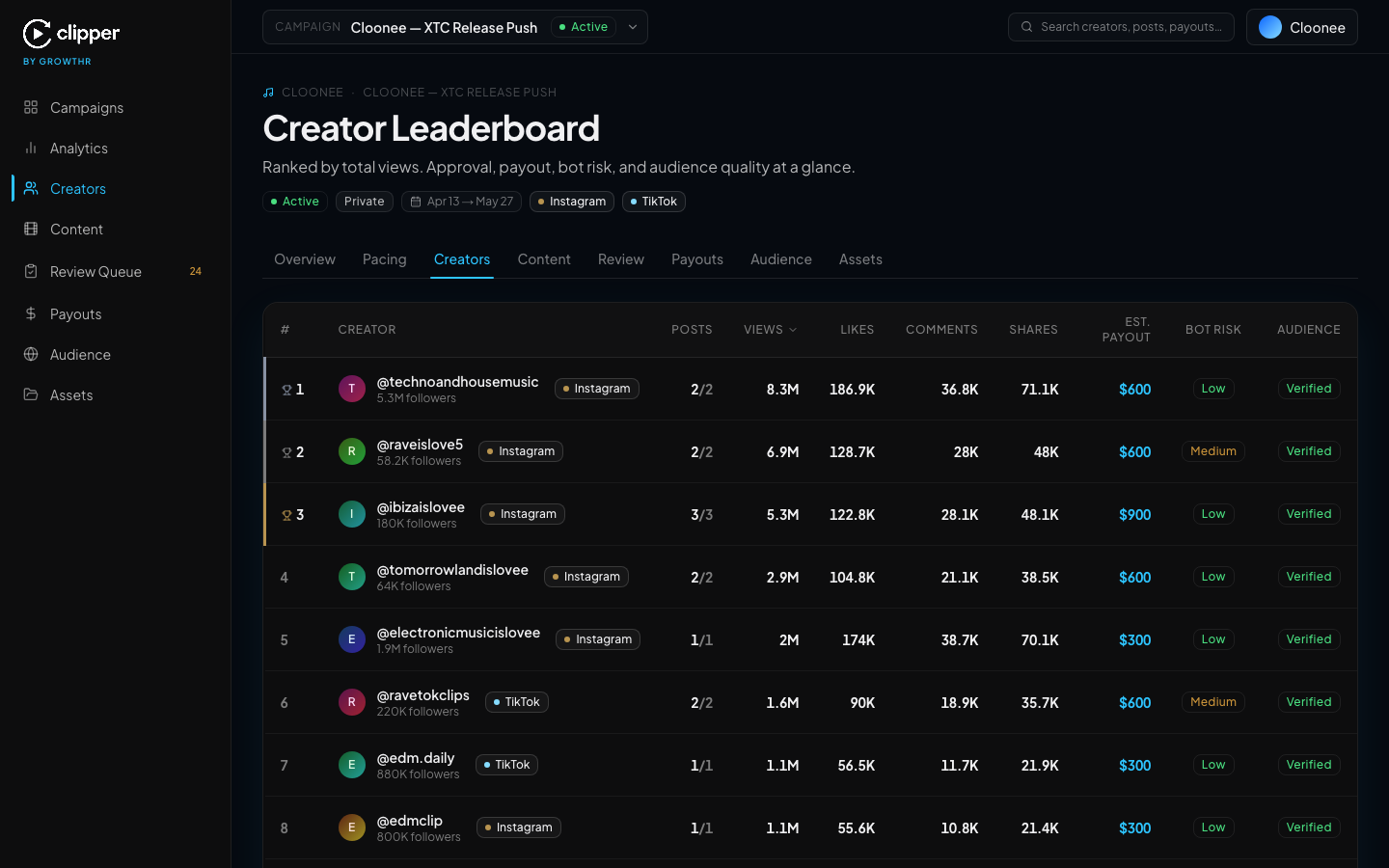Click the $900 payout for @ibizaislovee
1389x868 pixels.
click(x=1135, y=515)
